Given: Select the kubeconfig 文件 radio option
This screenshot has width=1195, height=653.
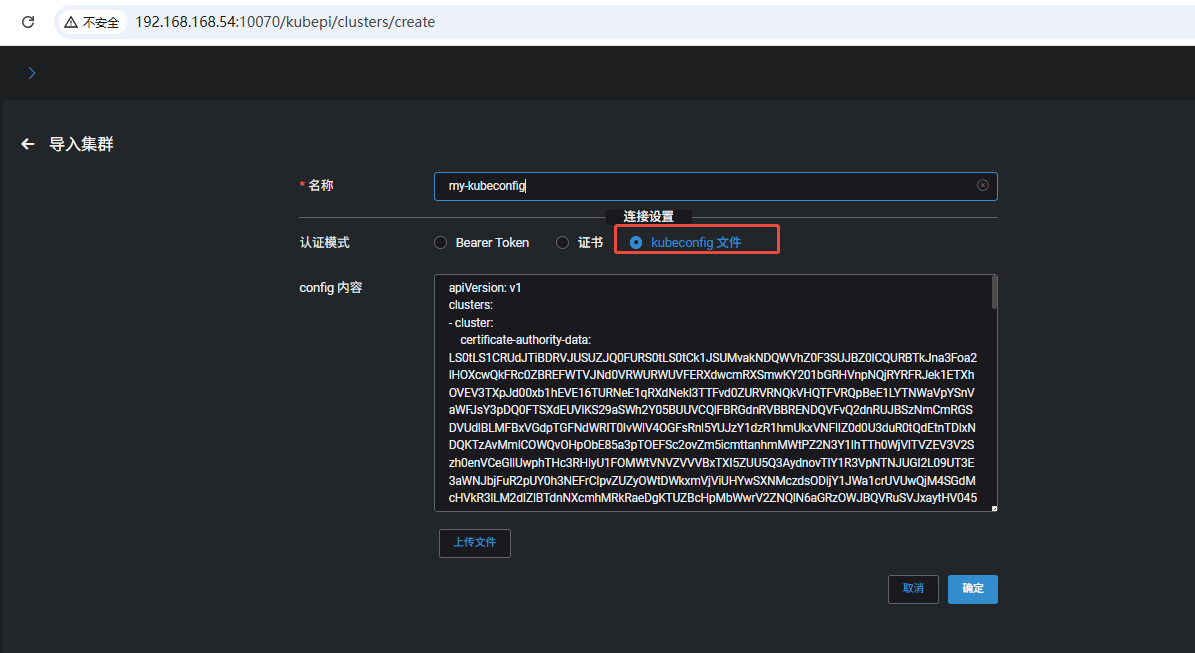Looking at the screenshot, I should pyautogui.click(x=636, y=243).
